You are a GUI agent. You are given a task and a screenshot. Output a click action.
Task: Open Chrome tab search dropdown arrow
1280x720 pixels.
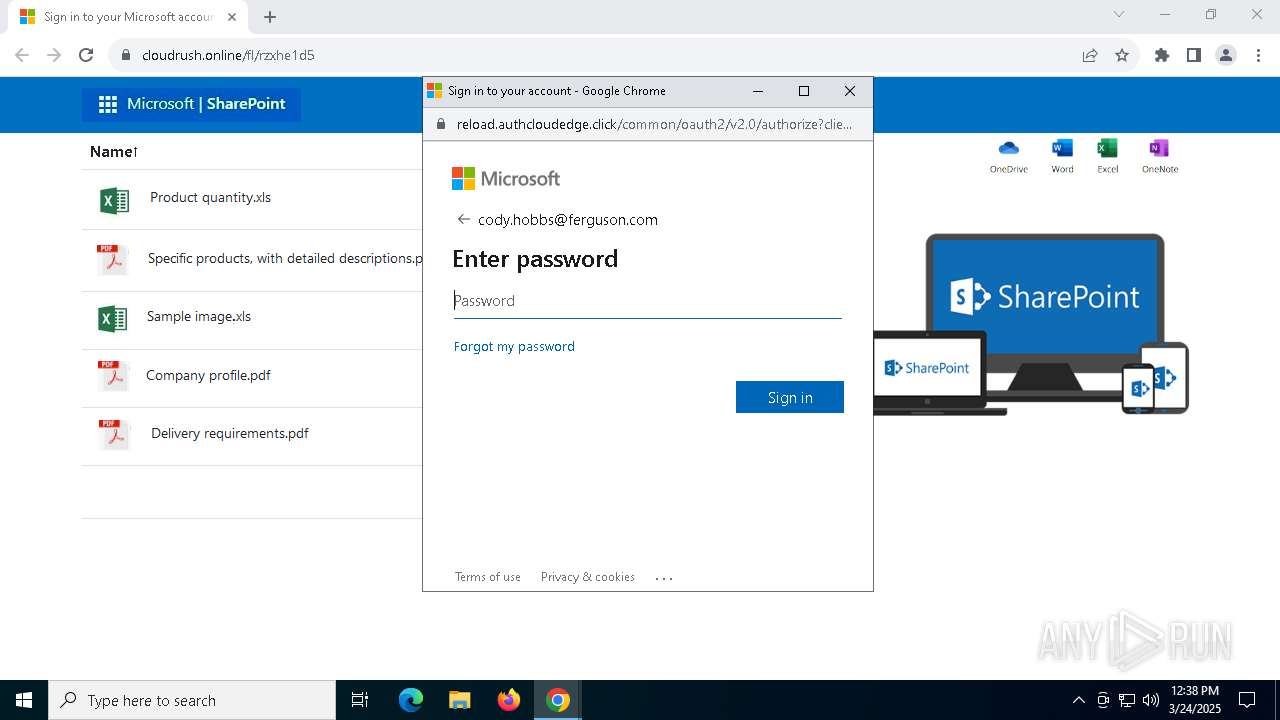[1119, 14]
